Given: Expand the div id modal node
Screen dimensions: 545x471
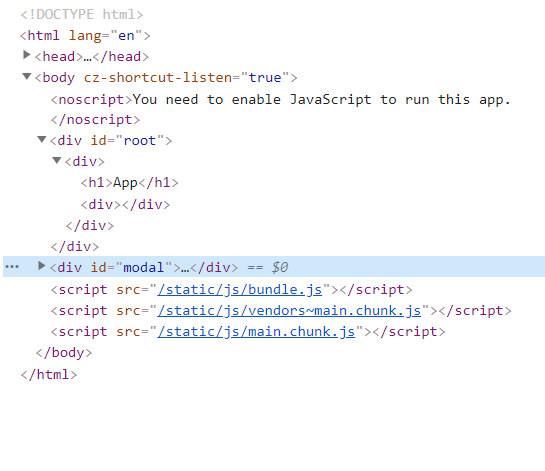Looking at the screenshot, I should pos(41,266).
